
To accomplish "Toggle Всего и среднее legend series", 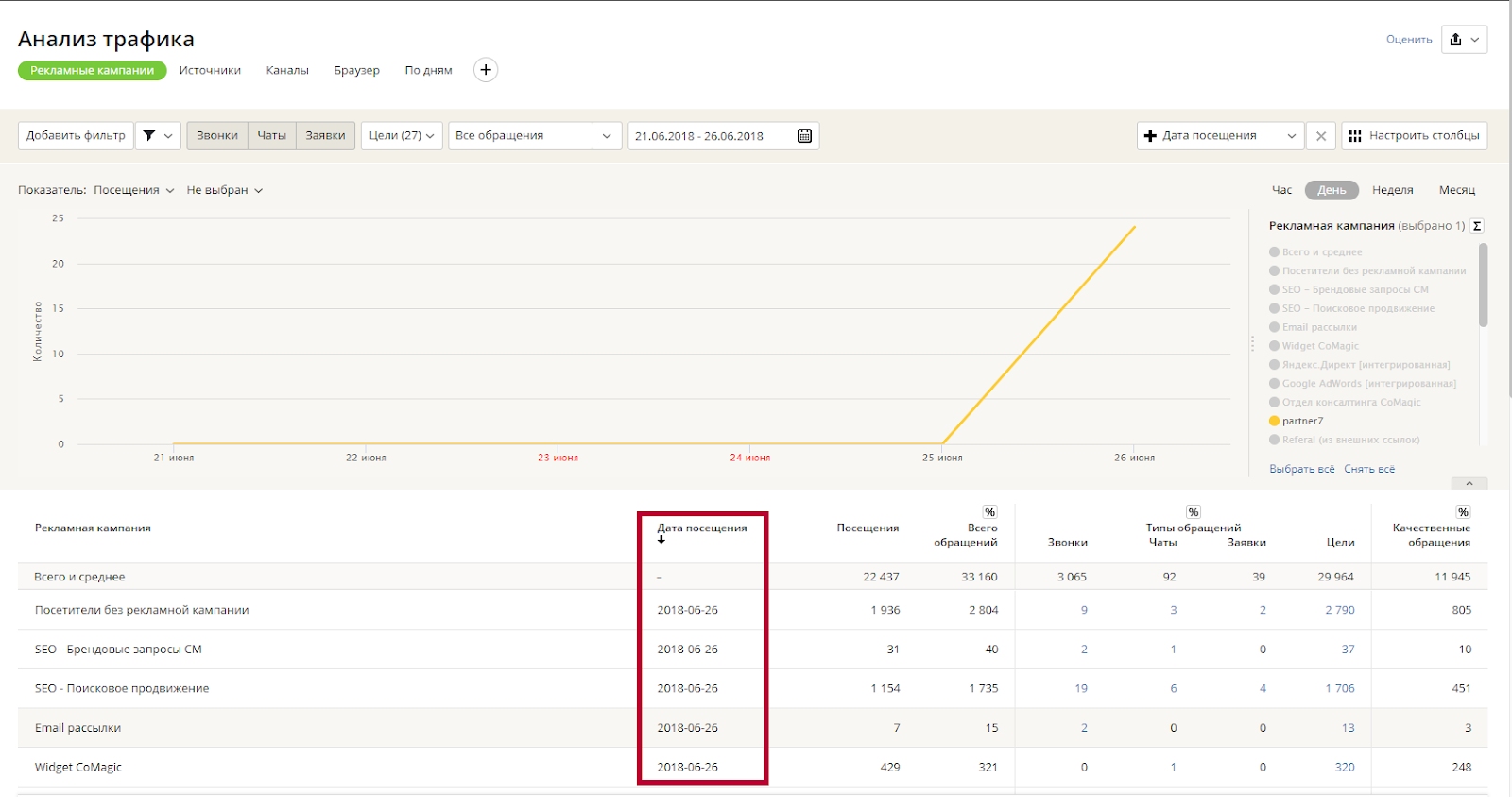I will pyautogui.click(x=1316, y=252).
